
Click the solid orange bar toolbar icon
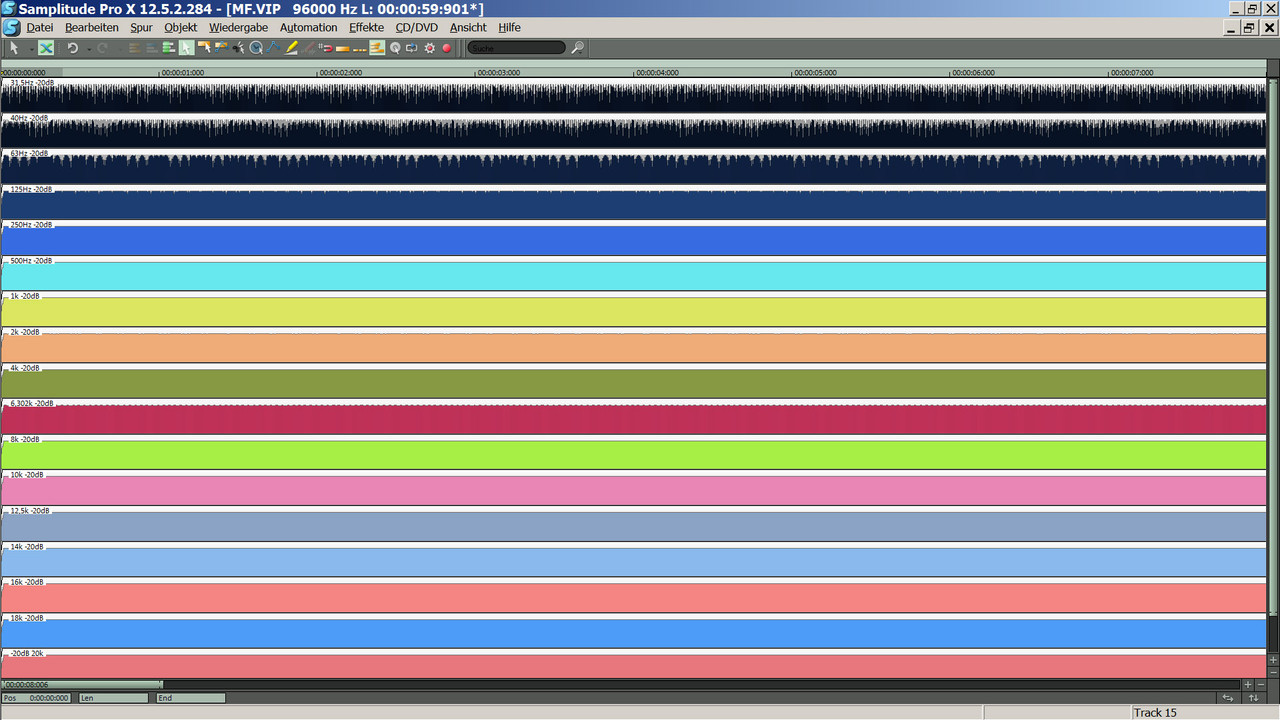(343, 47)
